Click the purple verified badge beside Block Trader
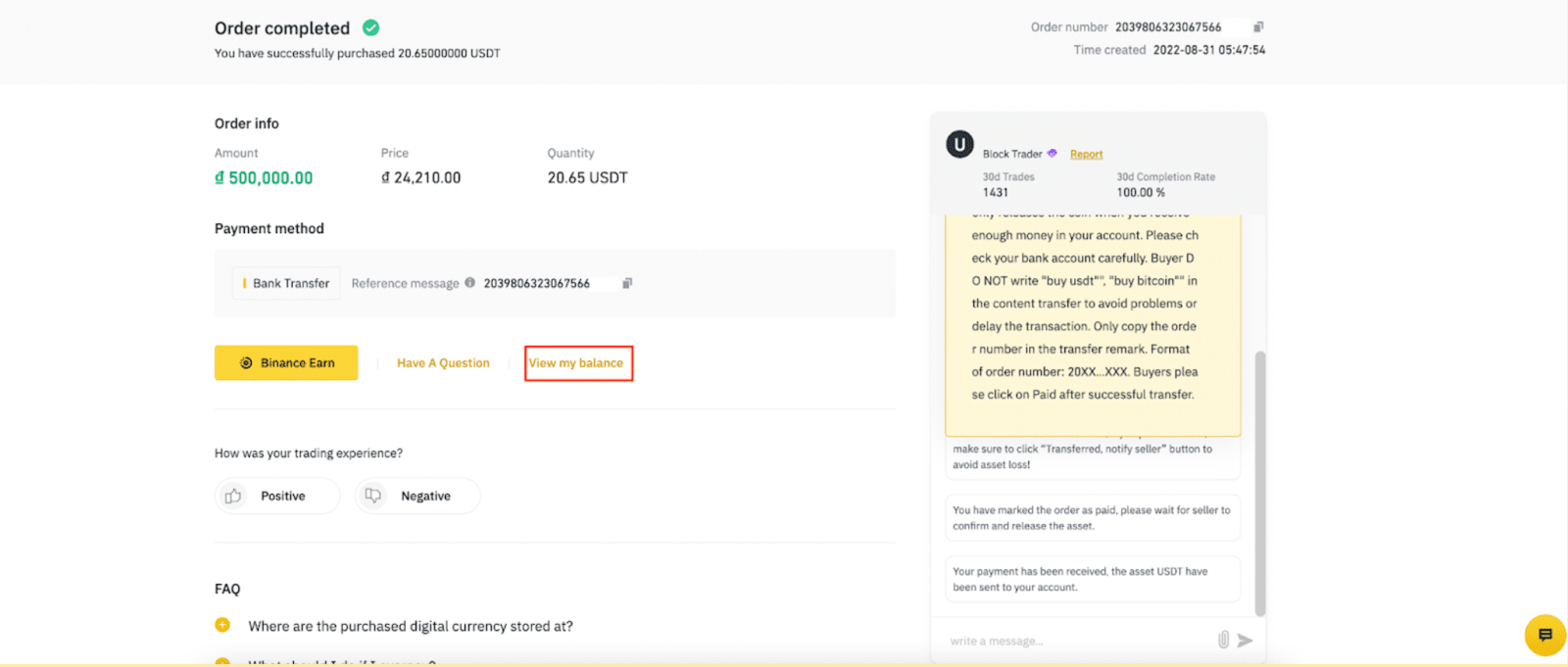The image size is (1568, 667). point(1053,154)
